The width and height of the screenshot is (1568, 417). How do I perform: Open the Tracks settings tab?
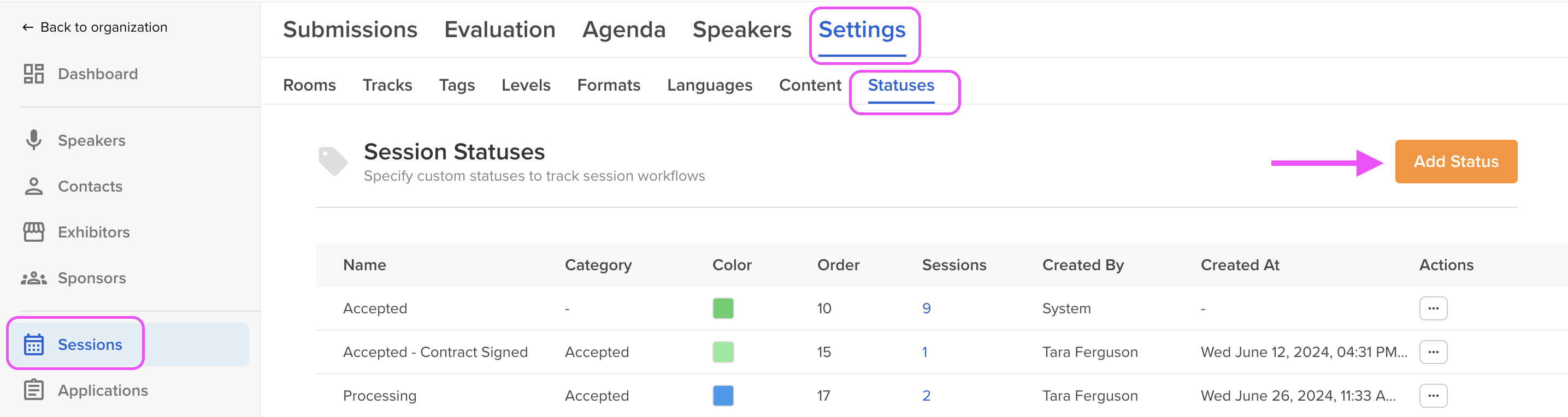click(387, 85)
